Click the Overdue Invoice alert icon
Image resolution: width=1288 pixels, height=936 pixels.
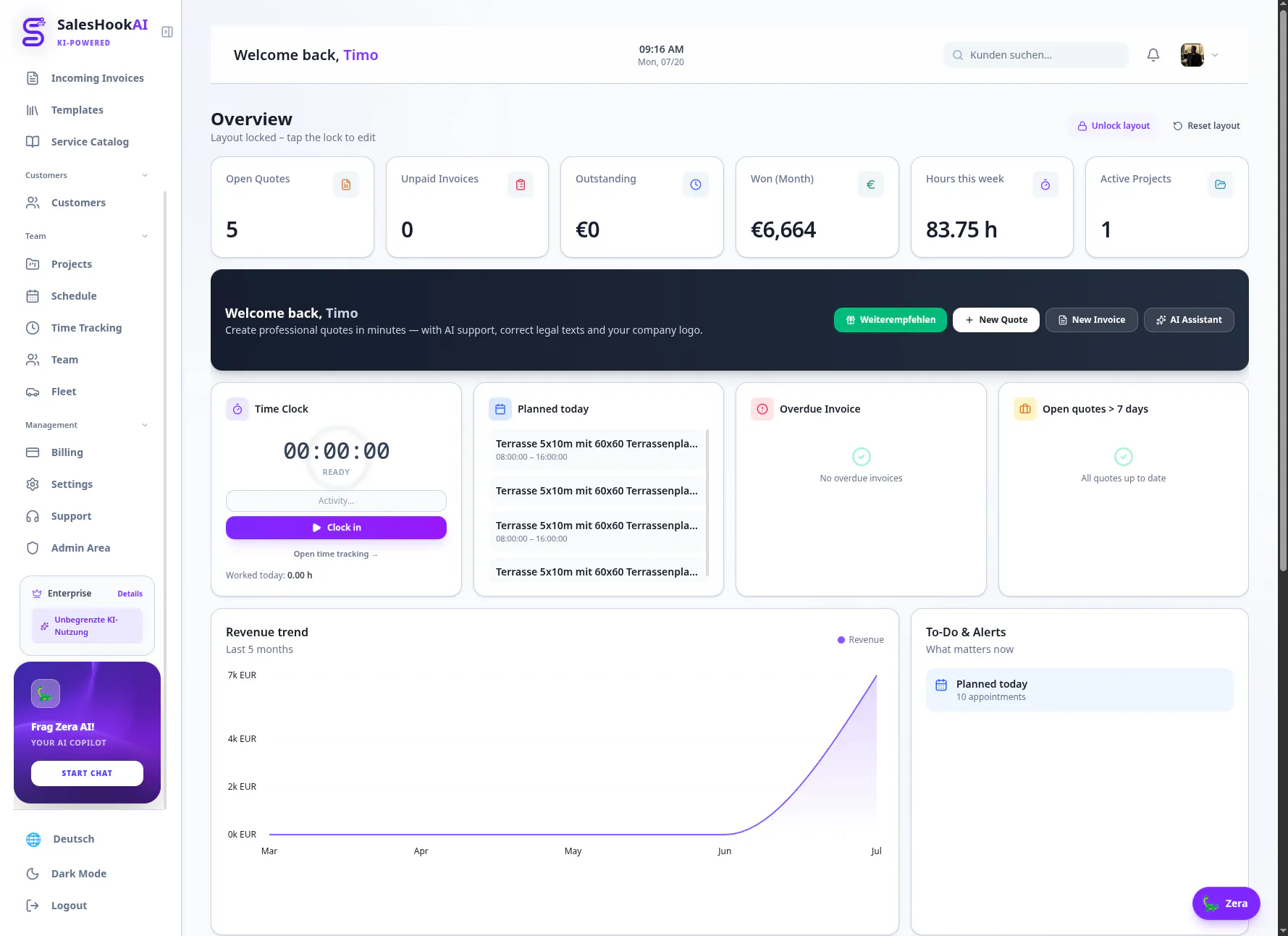(x=762, y=409)
